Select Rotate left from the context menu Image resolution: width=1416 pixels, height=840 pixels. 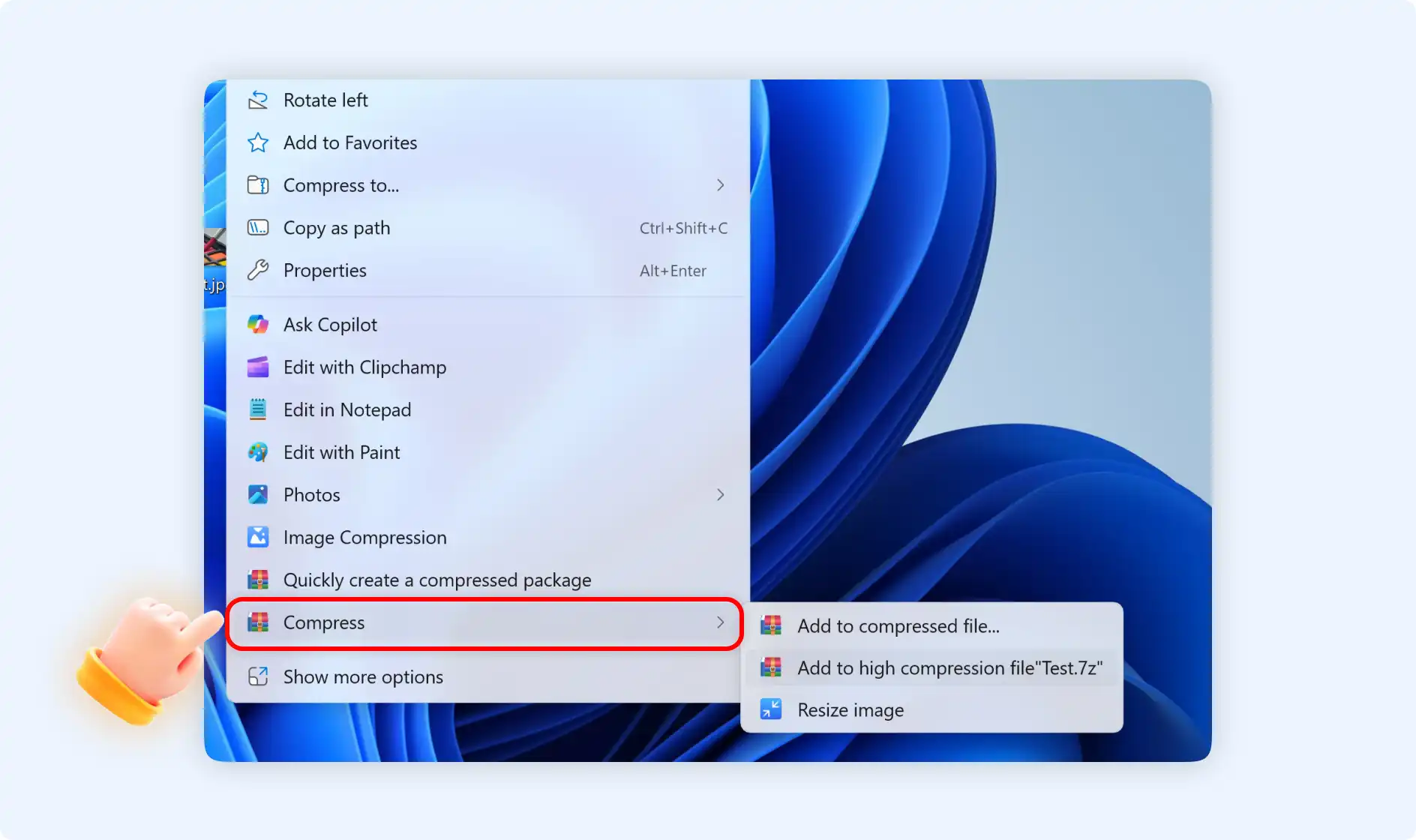tap(487, 100)
